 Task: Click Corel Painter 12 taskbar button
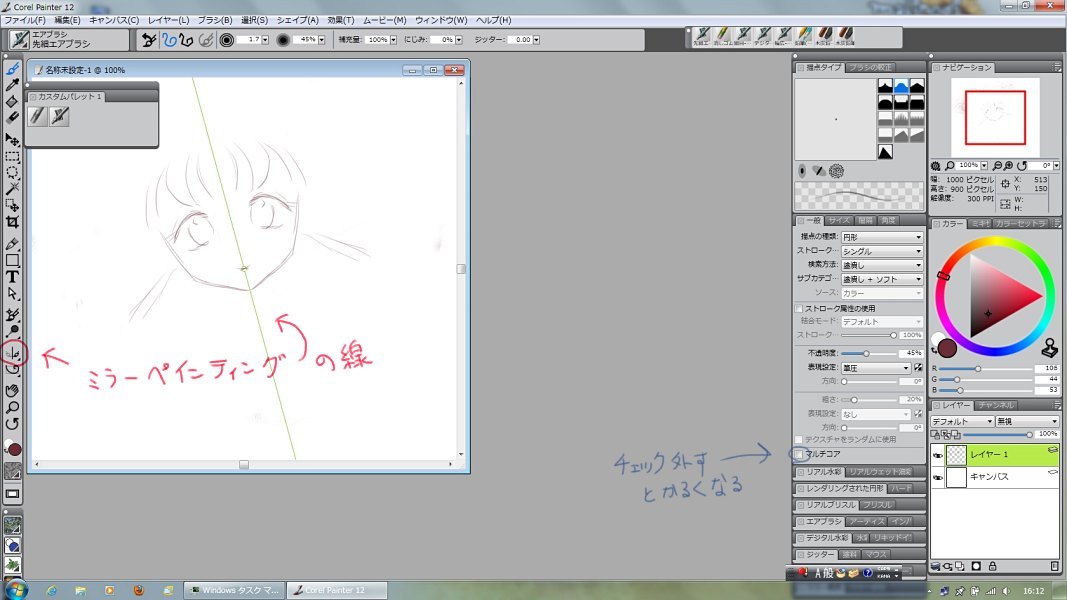point(337,590)
